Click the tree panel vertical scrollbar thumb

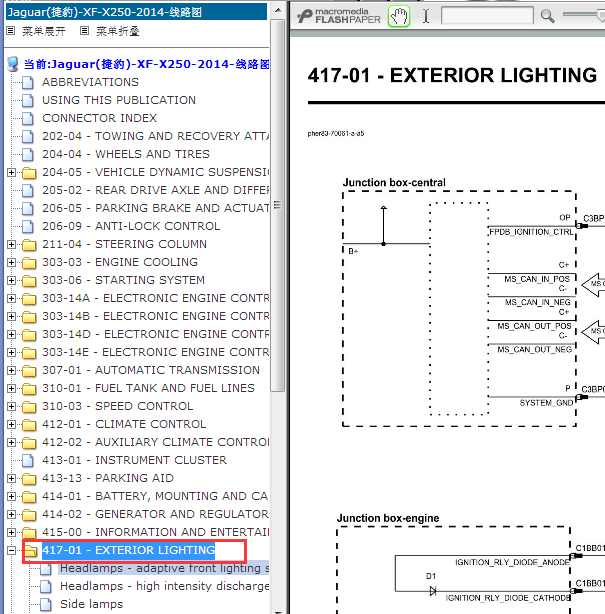pos(278,205)
